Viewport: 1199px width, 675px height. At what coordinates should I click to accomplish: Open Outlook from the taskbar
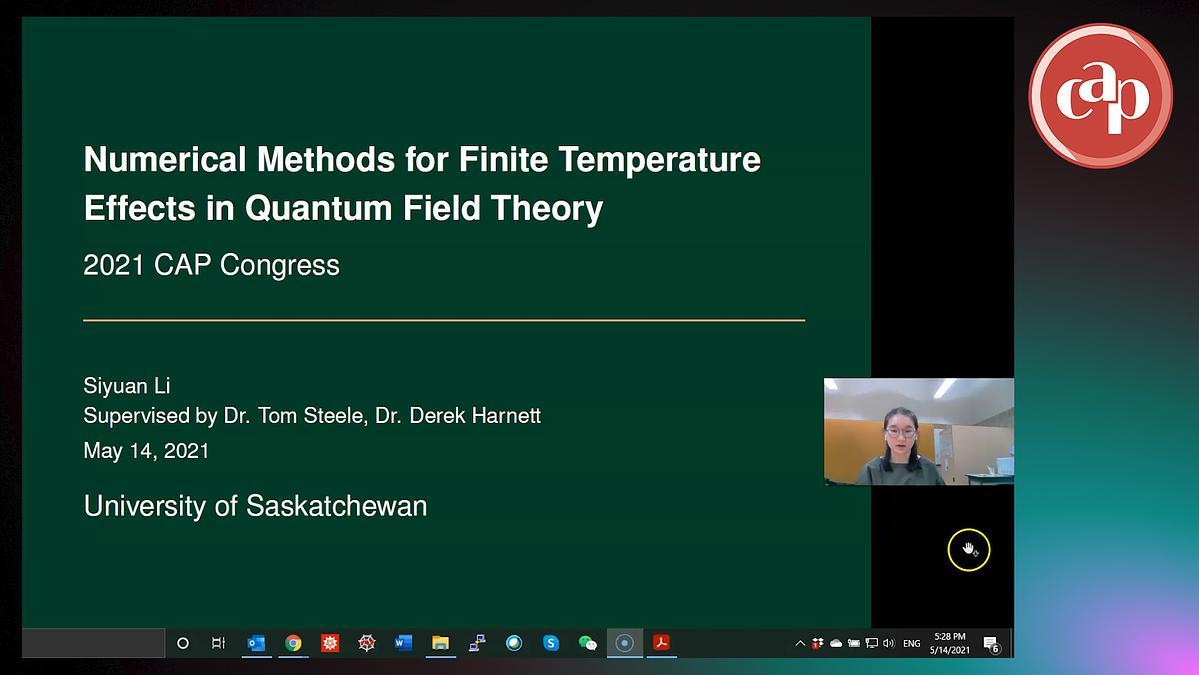[x=256, y=643]
